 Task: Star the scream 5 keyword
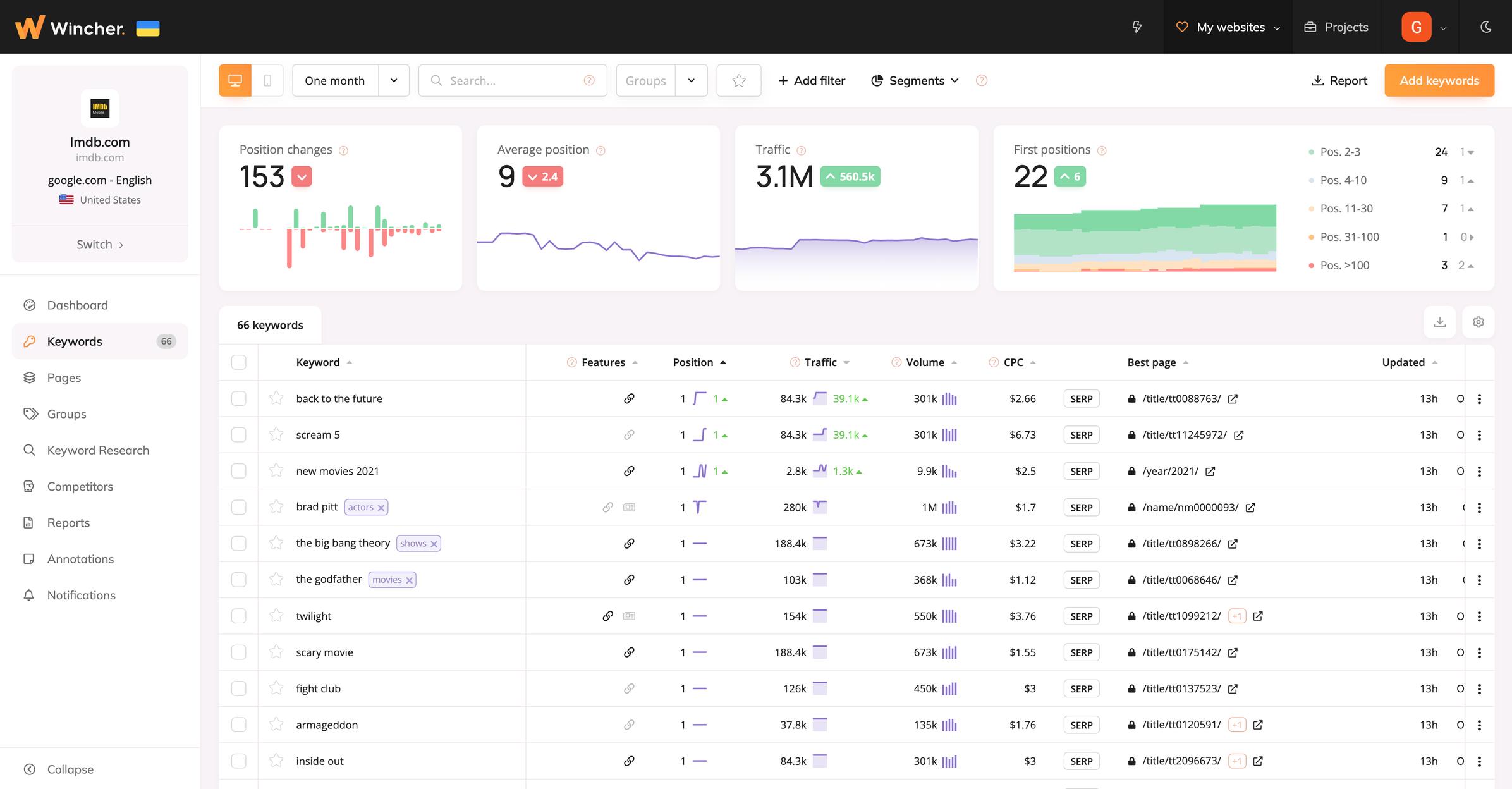click(x=276, y=434)
